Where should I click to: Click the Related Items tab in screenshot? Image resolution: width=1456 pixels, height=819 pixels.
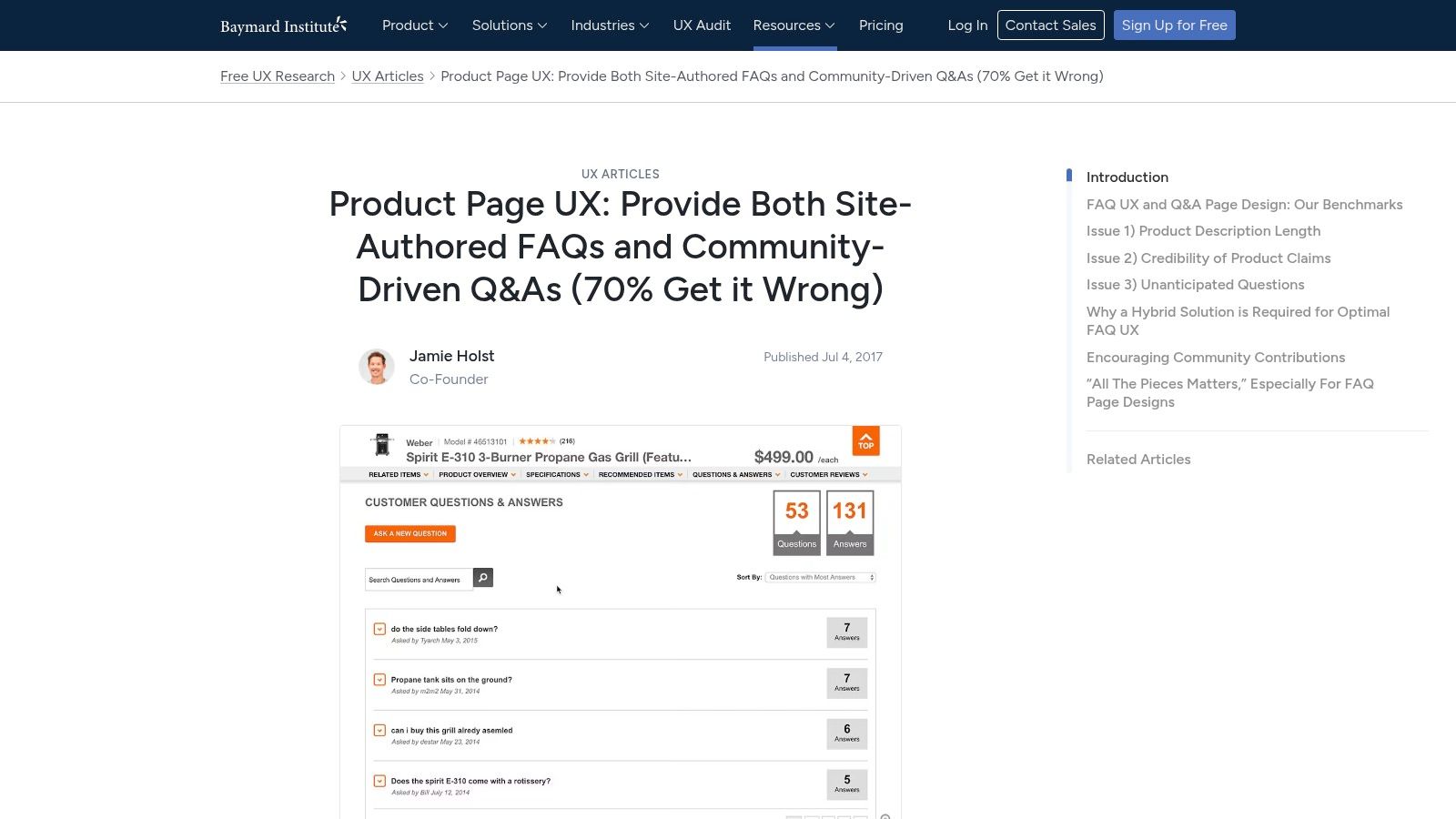[x=398, y=474]
